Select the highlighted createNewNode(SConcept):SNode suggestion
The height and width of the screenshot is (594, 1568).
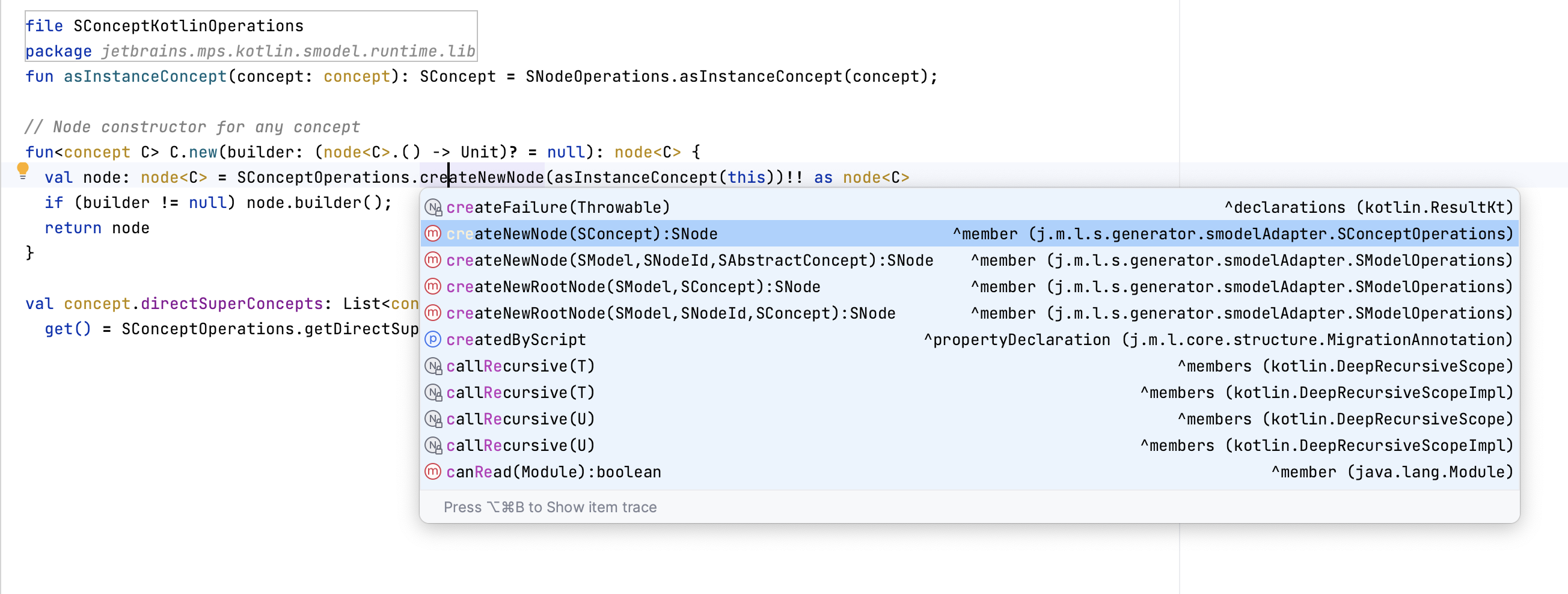581,234
